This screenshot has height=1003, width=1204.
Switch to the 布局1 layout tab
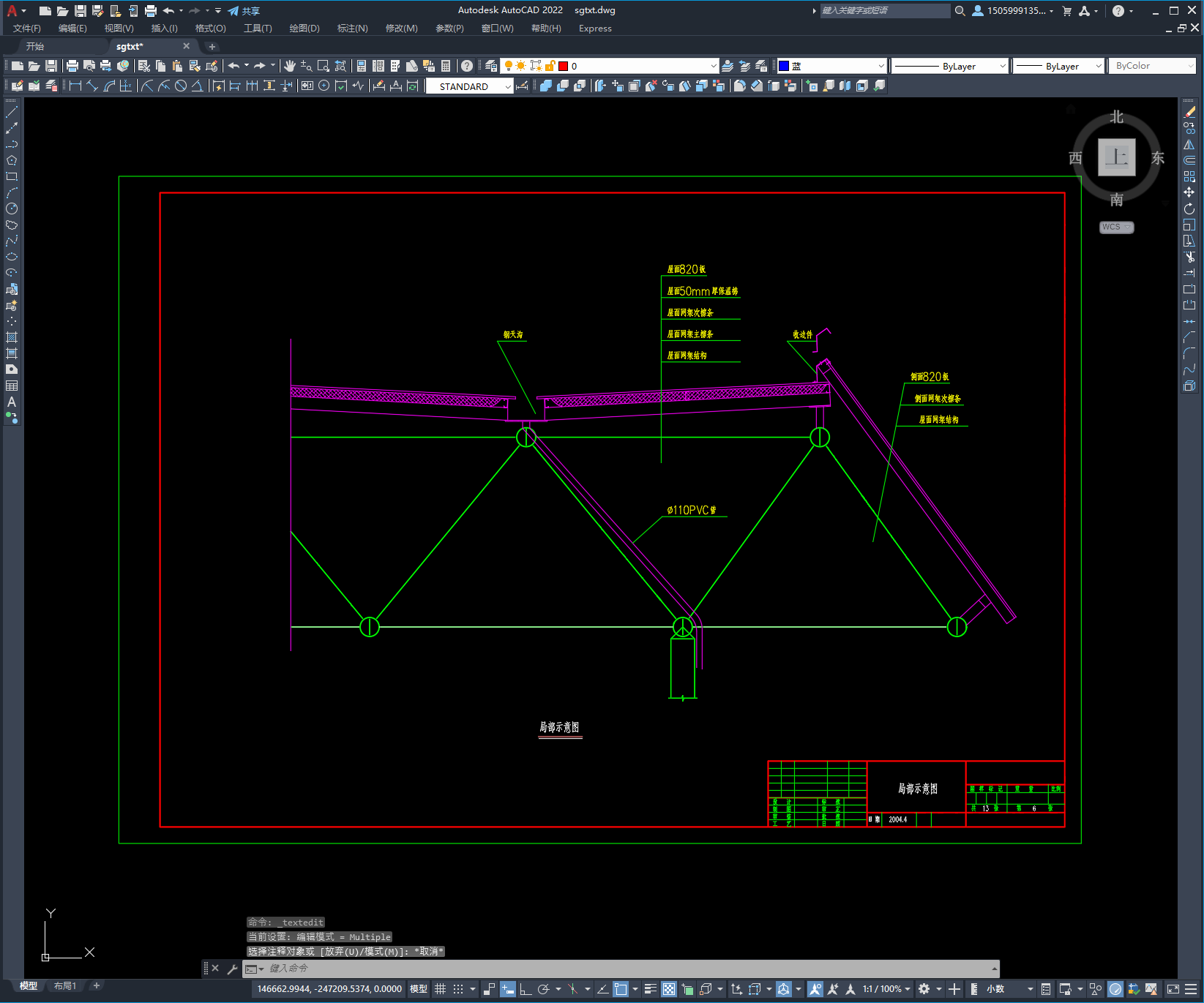65,986
